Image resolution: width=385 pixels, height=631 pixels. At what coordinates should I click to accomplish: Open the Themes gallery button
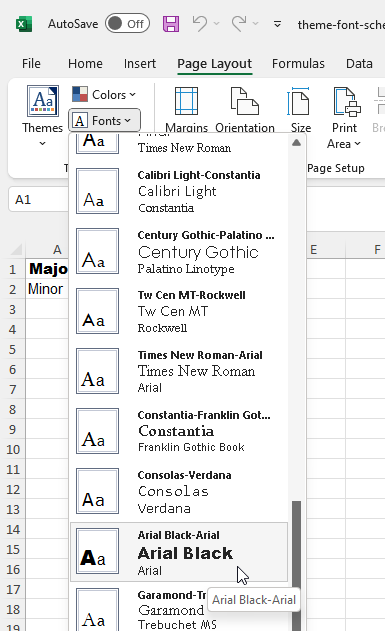tap(43, 116)
